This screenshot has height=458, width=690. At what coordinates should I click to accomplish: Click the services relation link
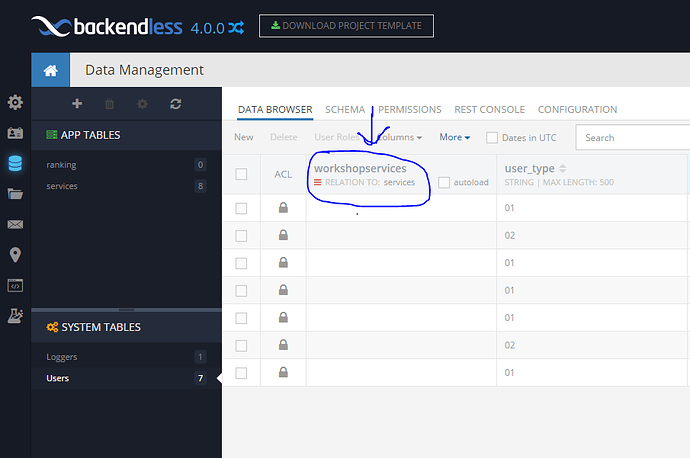[399, 182]
